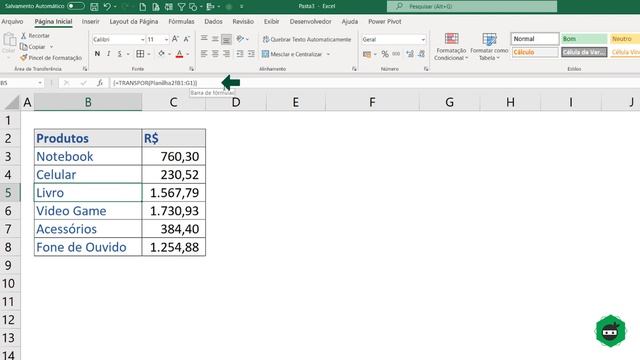
Task: Open the Arquivo tab
Action: 12,22
